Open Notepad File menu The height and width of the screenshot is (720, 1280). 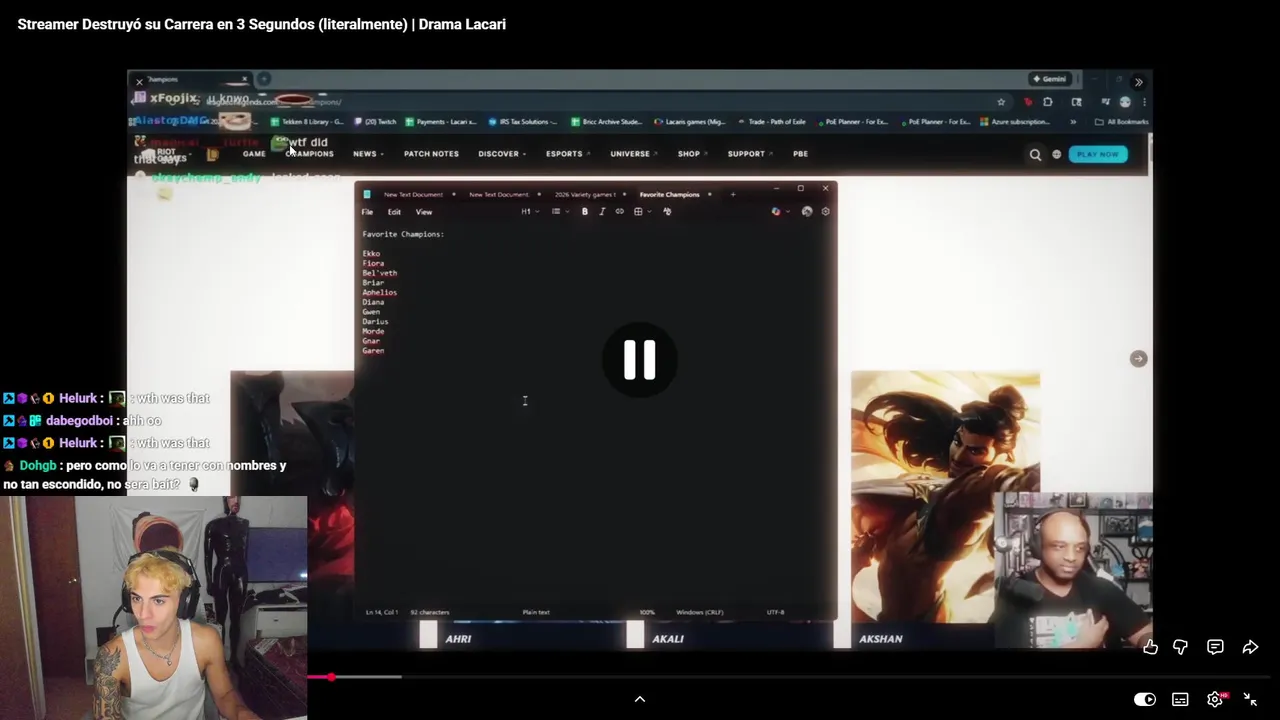point(367,212)
